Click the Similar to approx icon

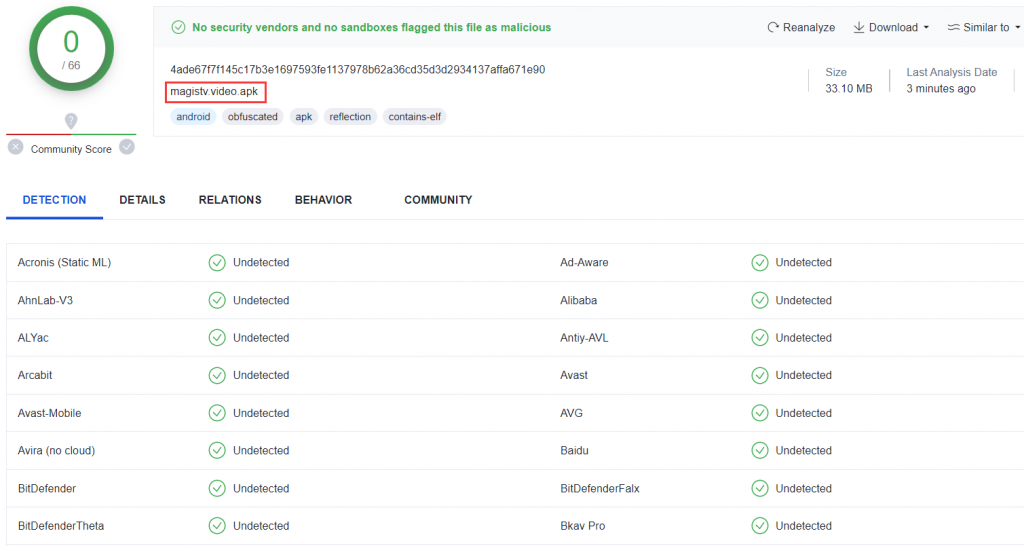pyautogui.click(x=953, y=27)
